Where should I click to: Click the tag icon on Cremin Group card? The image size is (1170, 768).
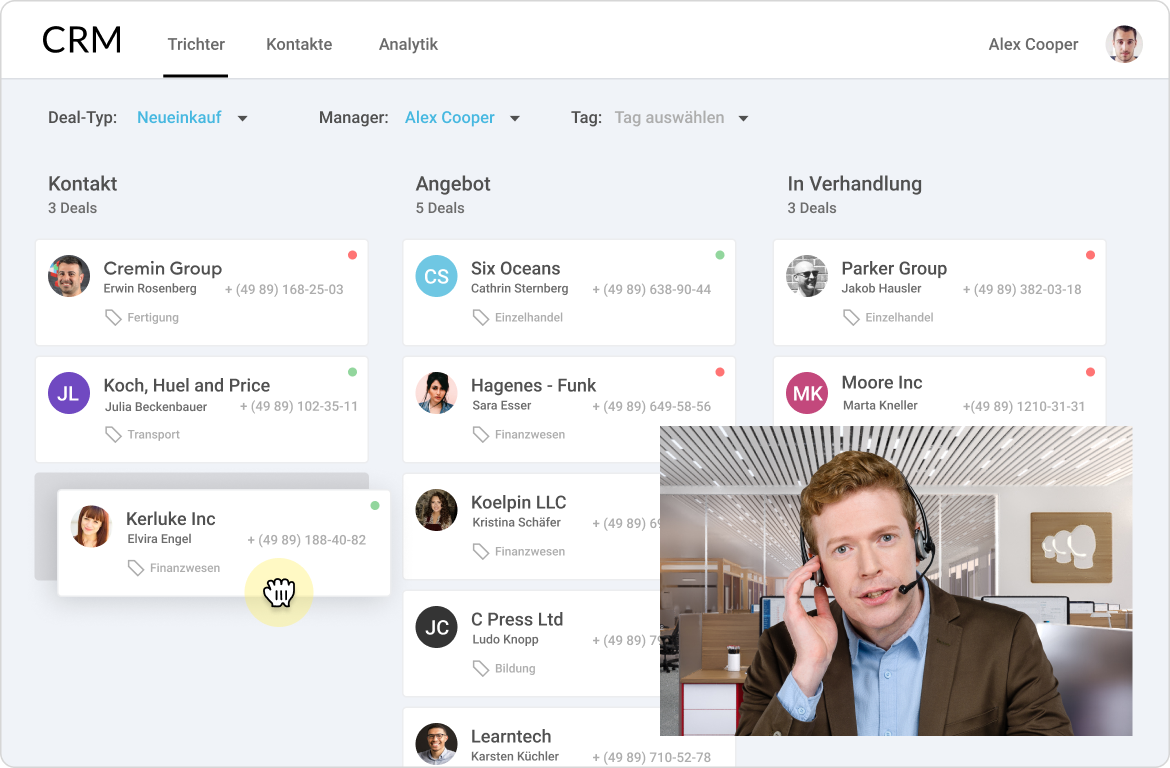click(x=113, y=317)
